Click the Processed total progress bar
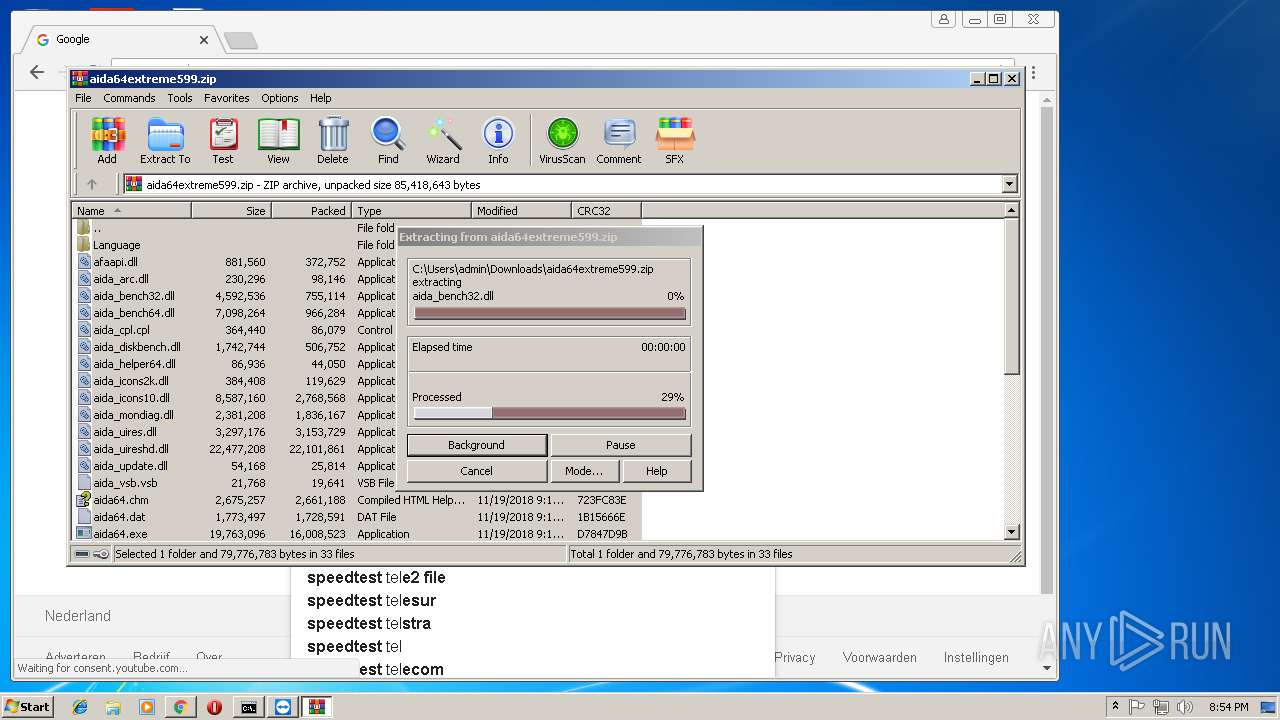 tap(550, 413)
